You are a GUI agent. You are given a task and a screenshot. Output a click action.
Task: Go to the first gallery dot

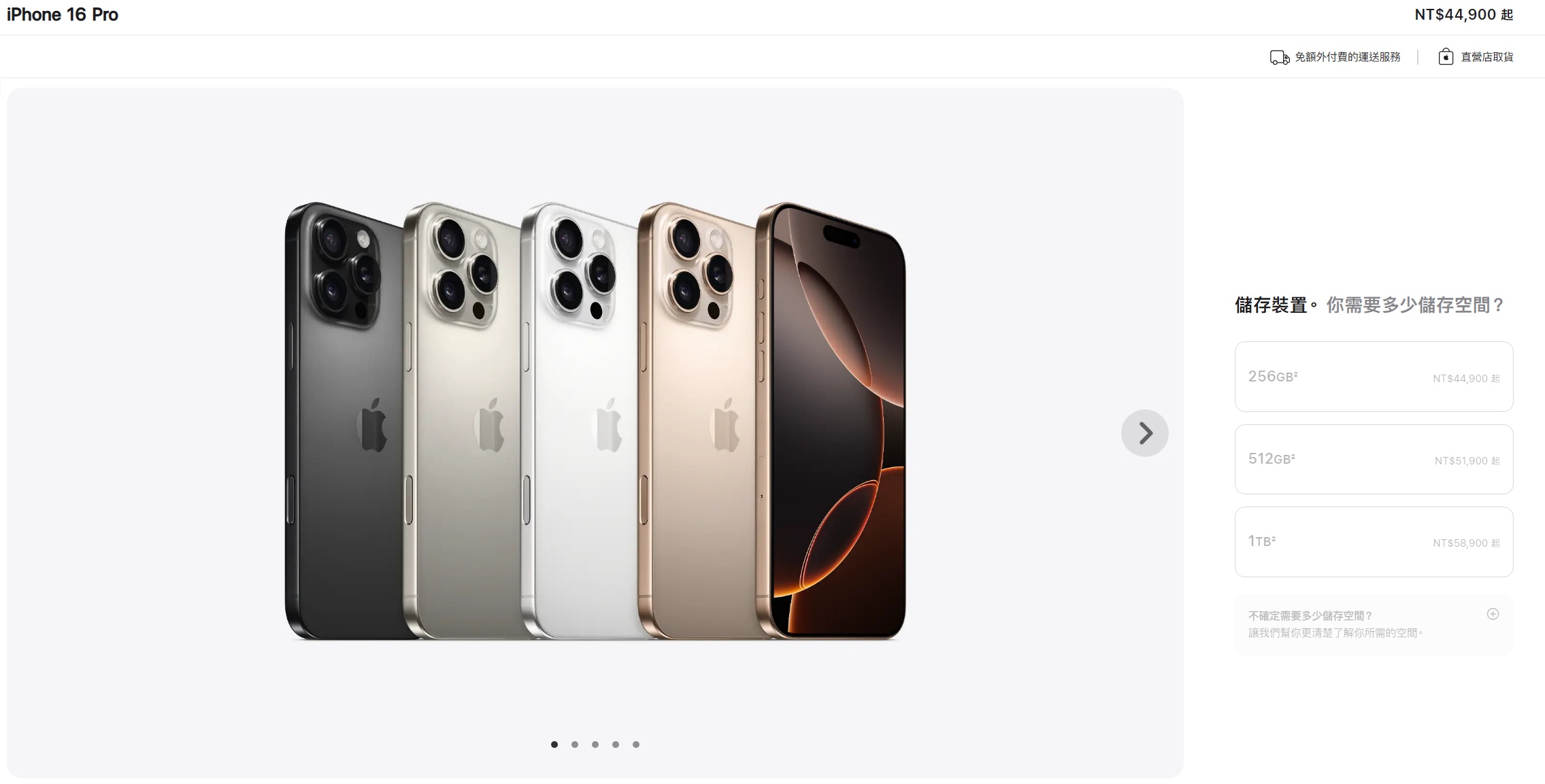[554, 745]
